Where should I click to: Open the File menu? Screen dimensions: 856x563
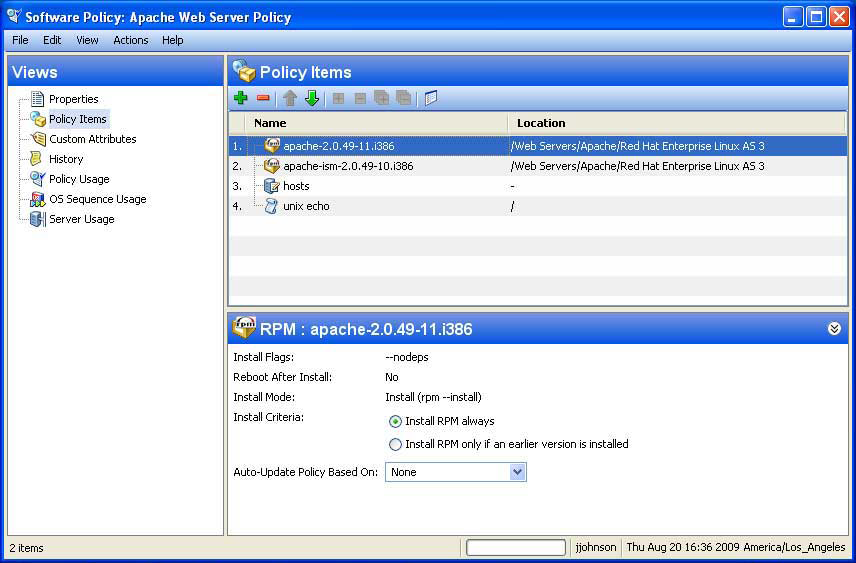(20, 40)
